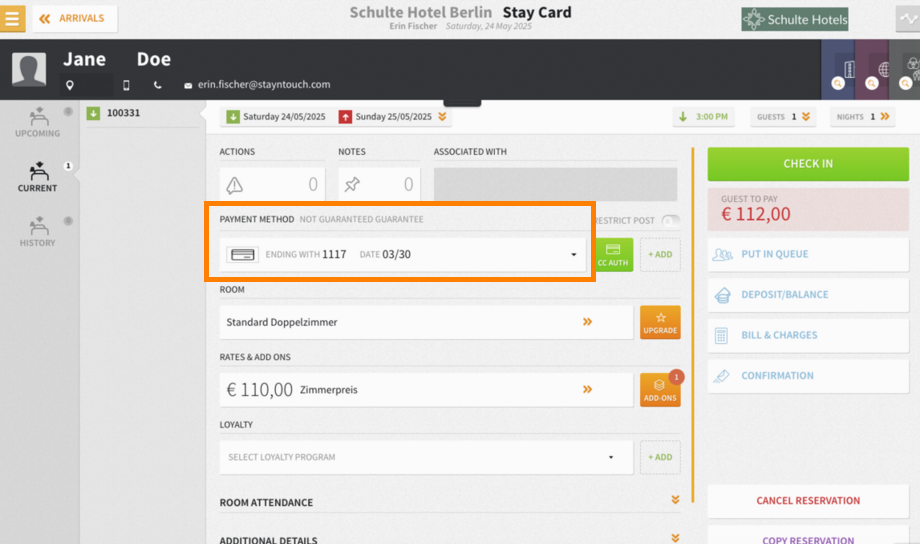Open the payment method card dropdown
Screen dimensions: 920x544
(x=403, y=255)
